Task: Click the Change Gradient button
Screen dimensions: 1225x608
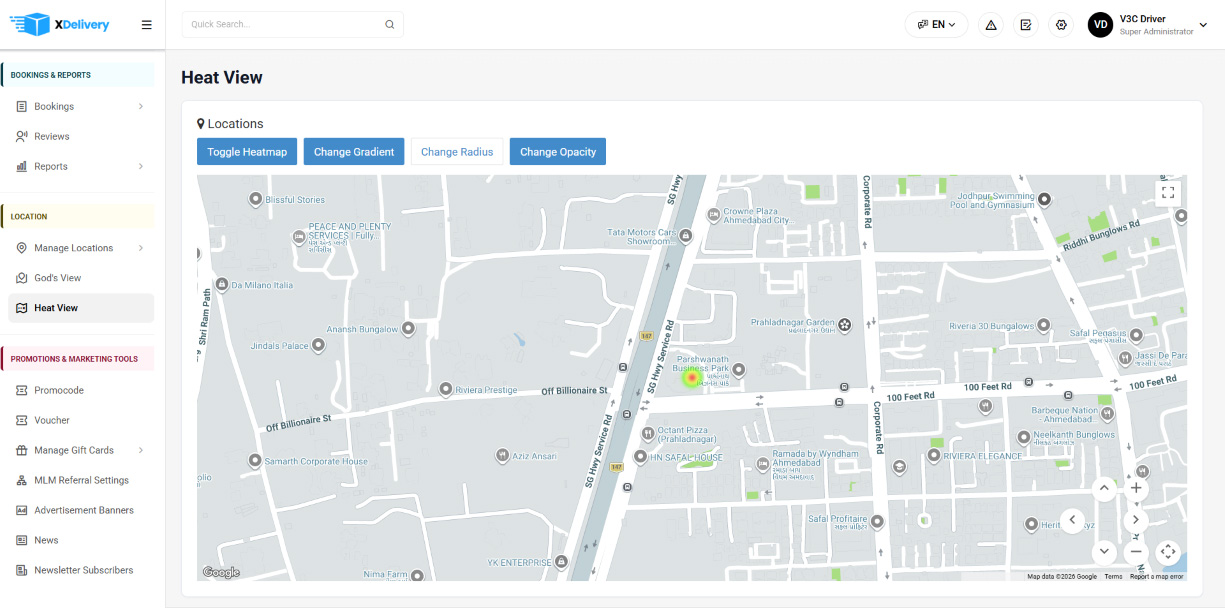Action: (354, 152)
